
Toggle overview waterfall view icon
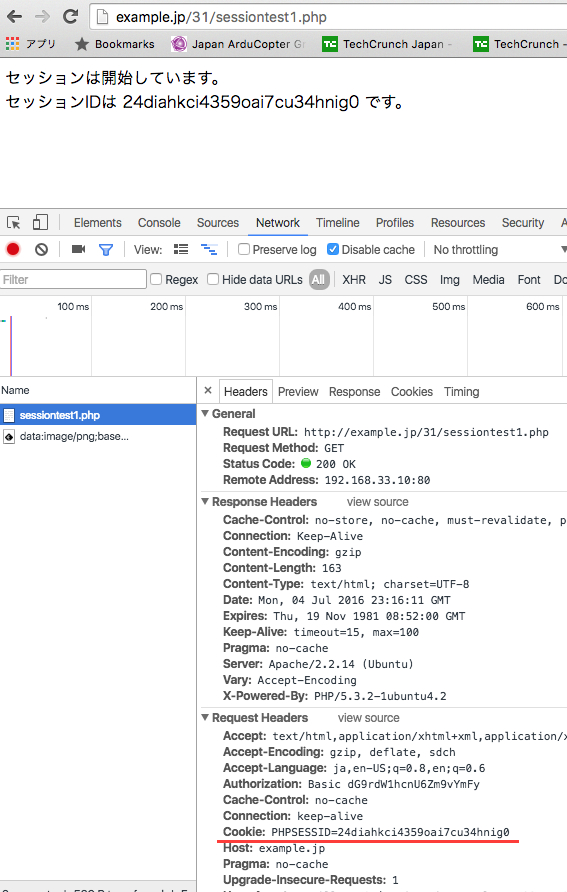coord(209,249)
